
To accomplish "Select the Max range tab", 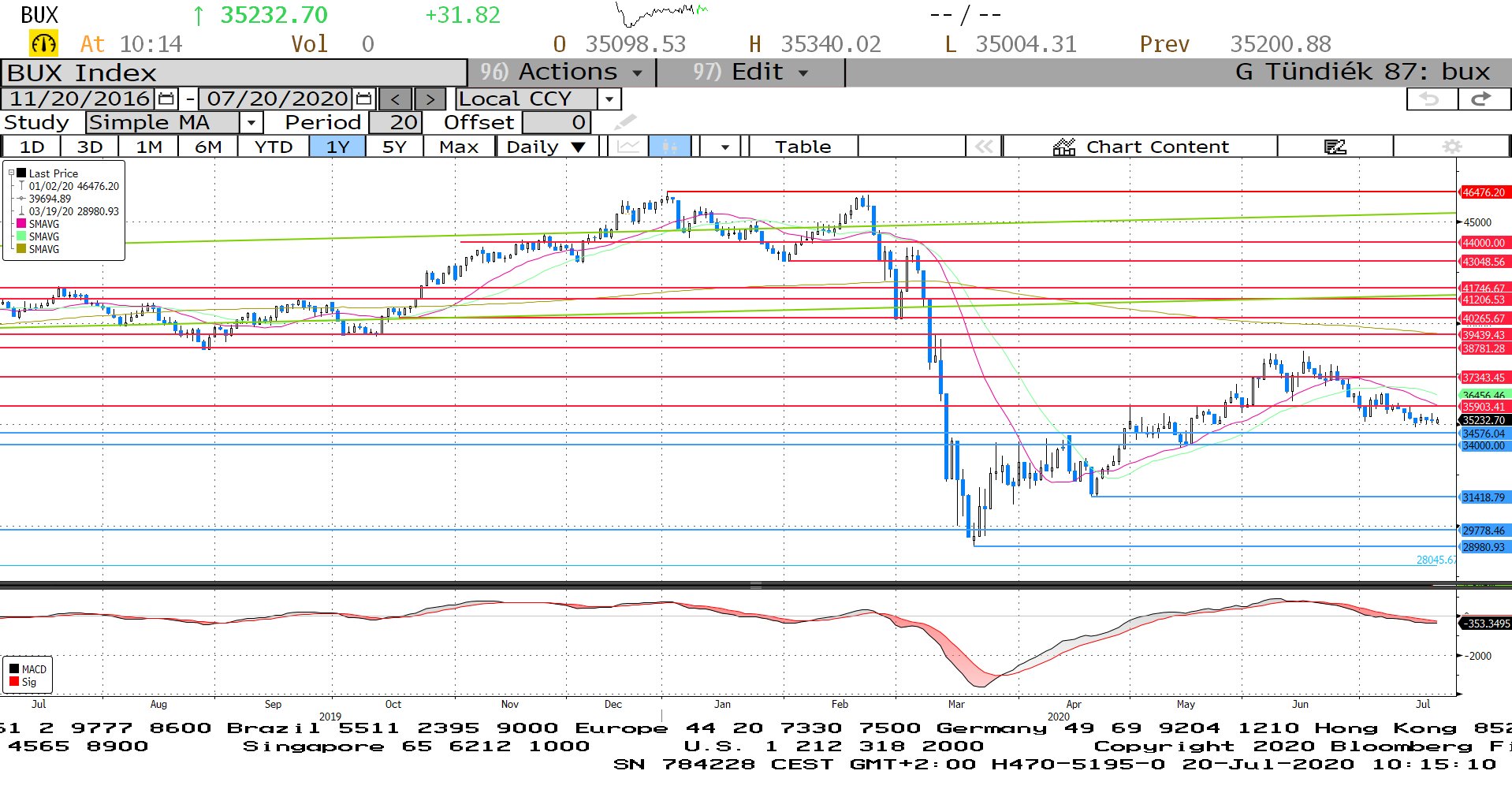I will [459, 147].
